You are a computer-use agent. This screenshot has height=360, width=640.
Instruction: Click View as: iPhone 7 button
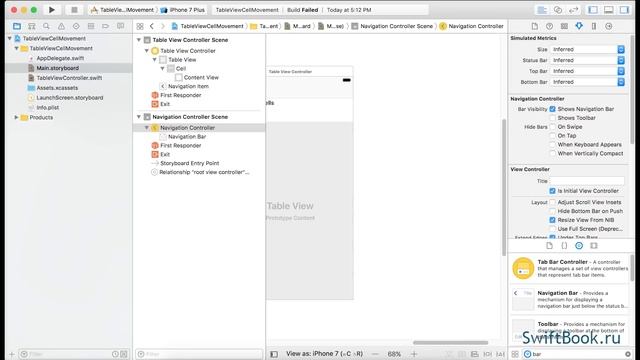pos(324,354)
